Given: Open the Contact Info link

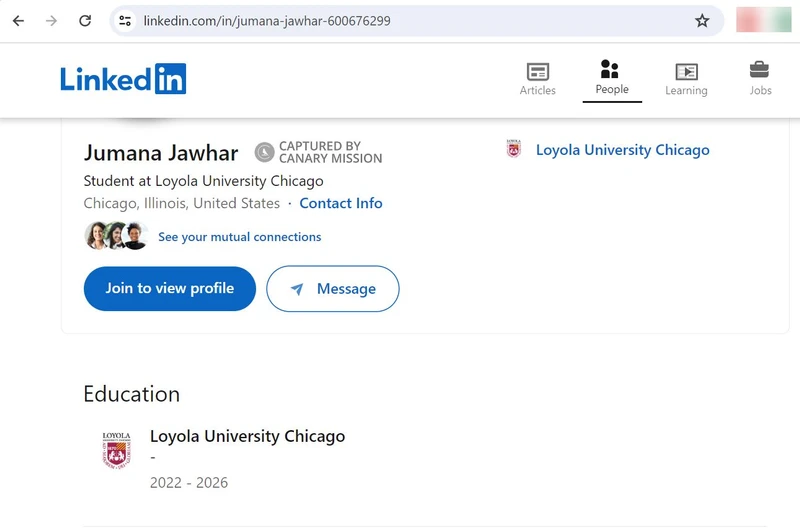Looking at the screenshot, I should 341,203.
